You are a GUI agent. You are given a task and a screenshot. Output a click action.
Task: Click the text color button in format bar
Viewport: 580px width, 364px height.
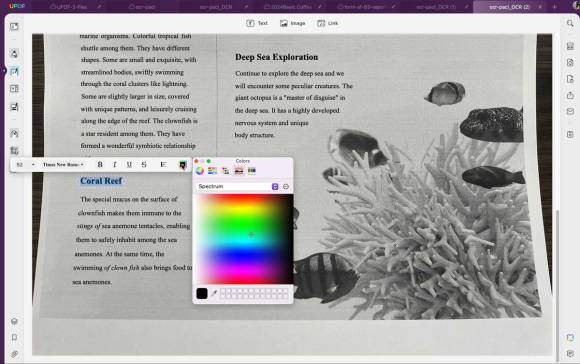(x=183, y=165)
